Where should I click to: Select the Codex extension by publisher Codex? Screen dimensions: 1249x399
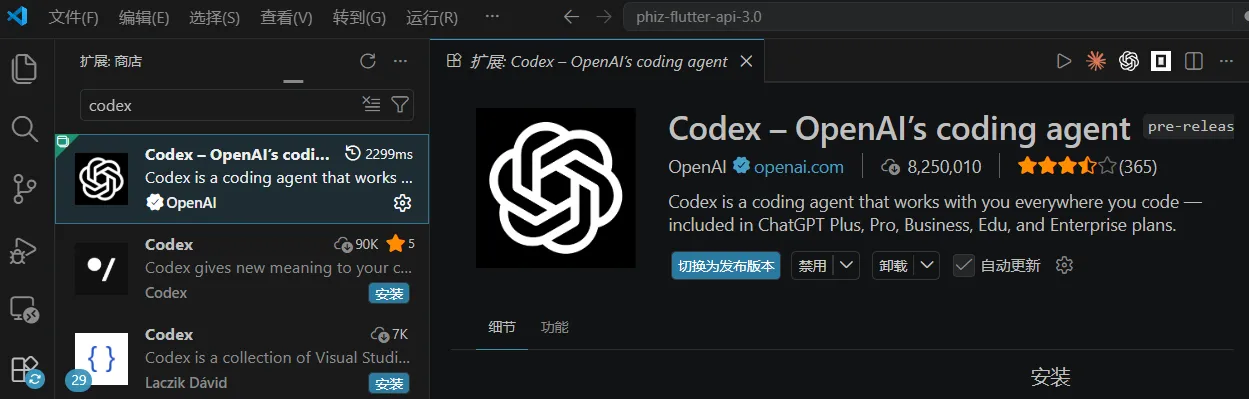click(x=242, y=269)
